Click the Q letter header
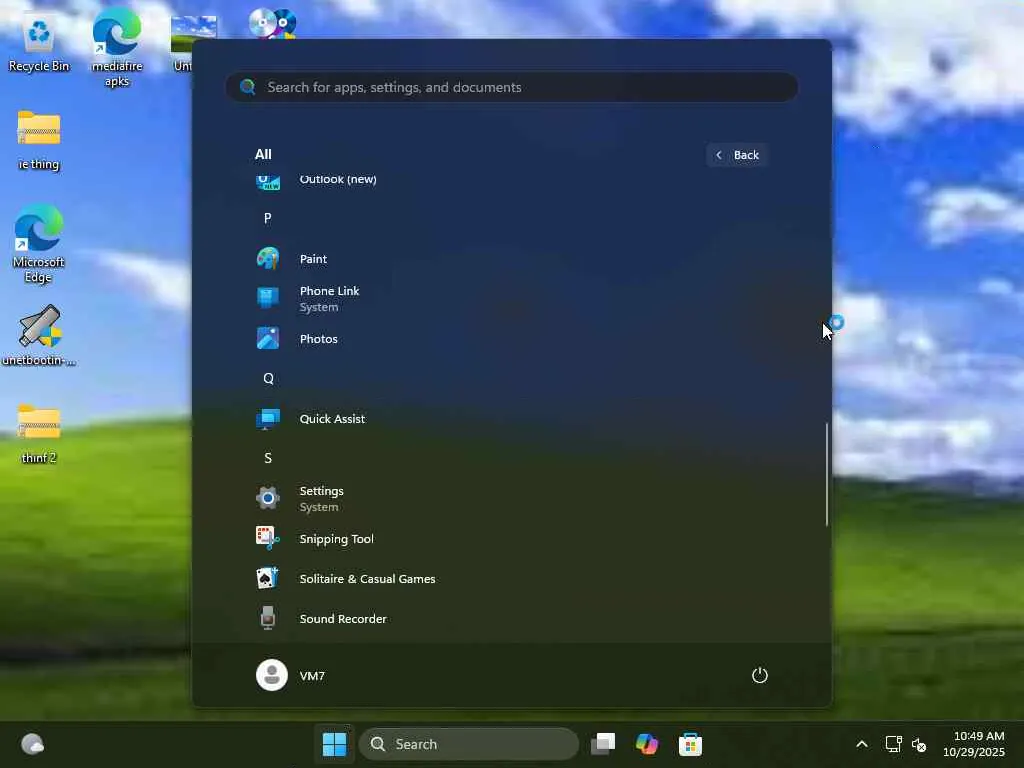1024x768 pixels. pos(268,379)
